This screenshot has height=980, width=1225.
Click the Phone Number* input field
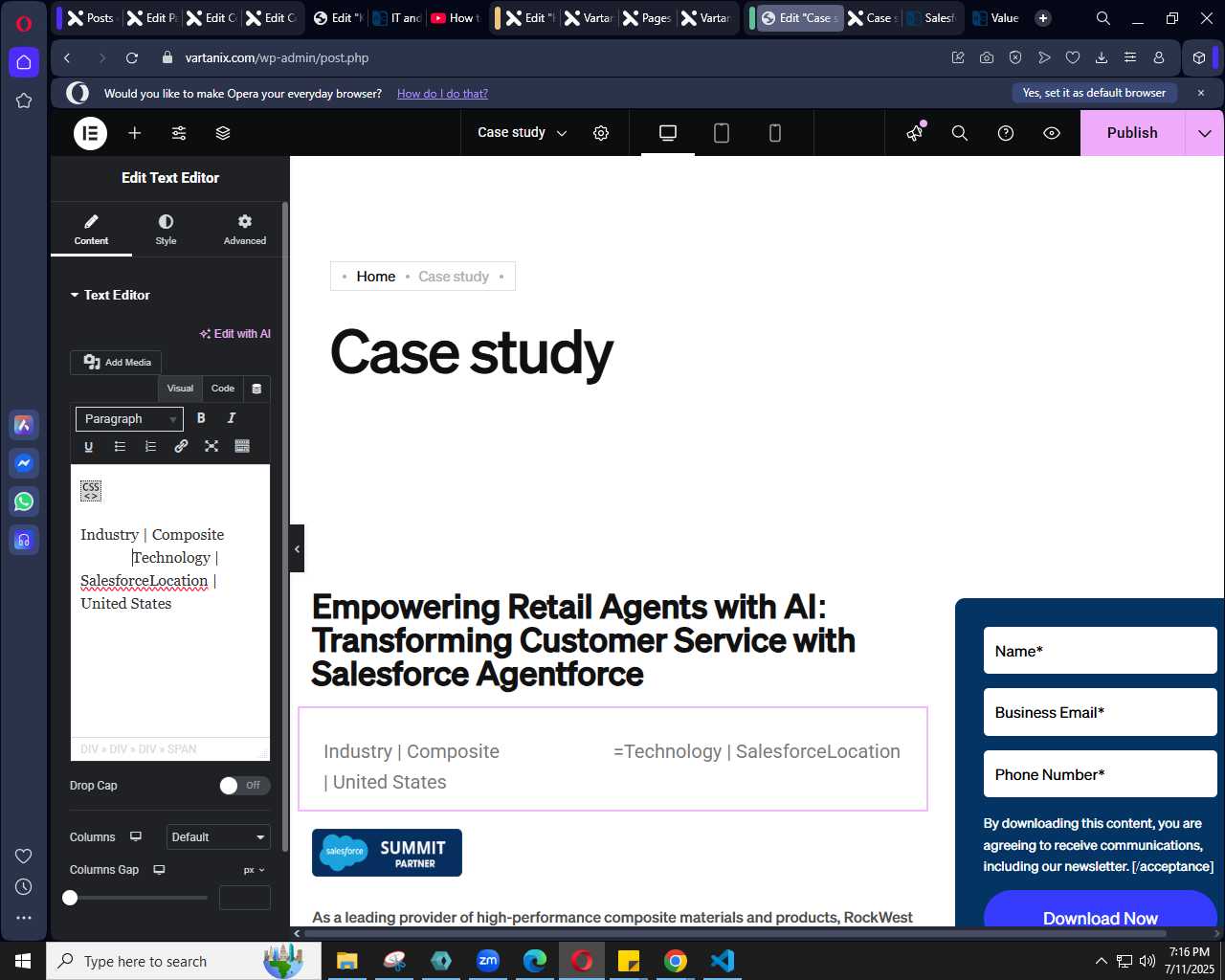1101,774
